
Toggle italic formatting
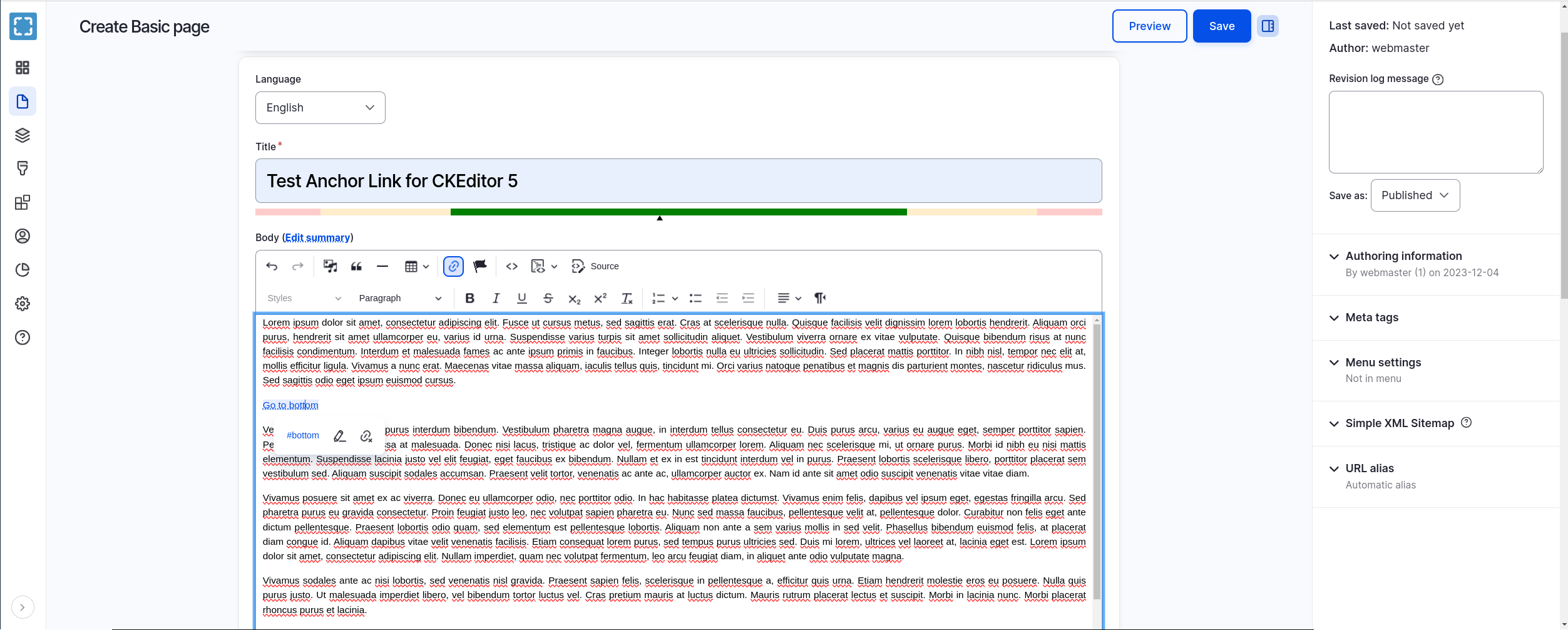[x=496, y=298]
